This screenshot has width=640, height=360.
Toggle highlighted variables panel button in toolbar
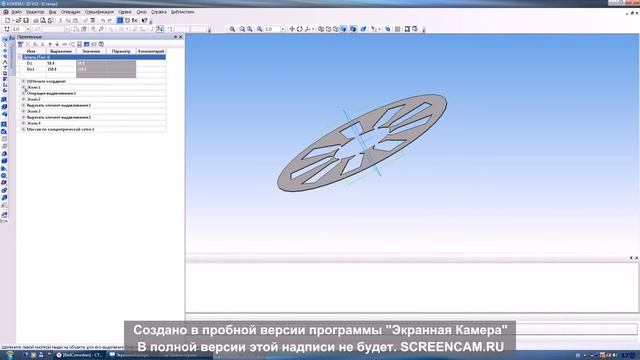pos(120,20)
